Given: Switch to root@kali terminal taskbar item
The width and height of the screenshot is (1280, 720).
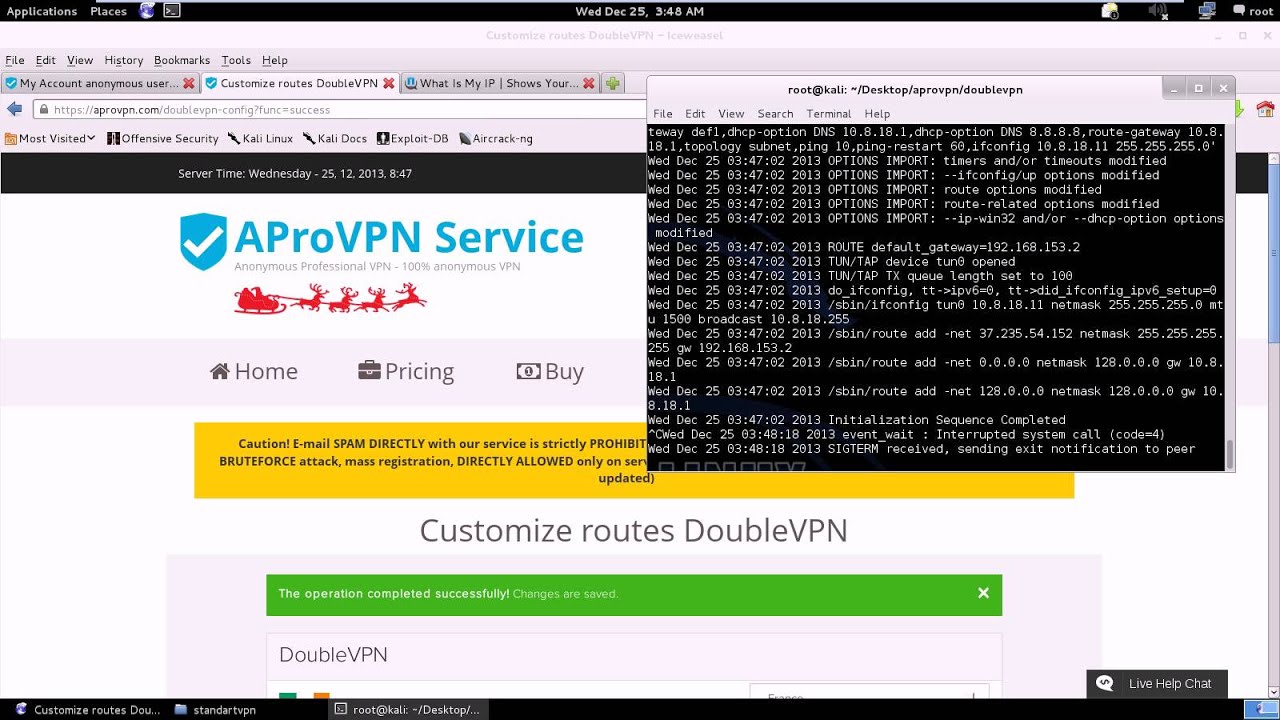Looking at the screenshot, I should click(x=407, y=710).
